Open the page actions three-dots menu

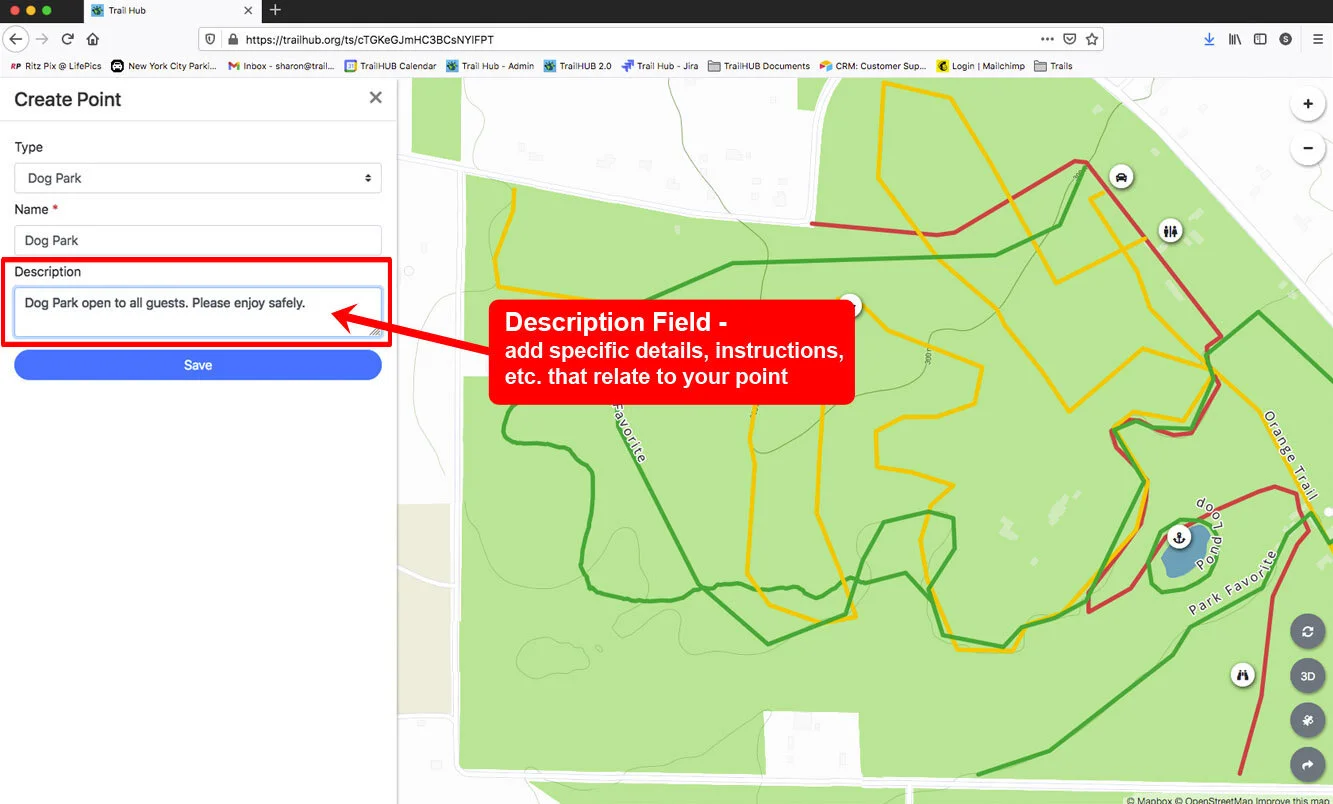pyautogui.click(x=1047, y=39)
